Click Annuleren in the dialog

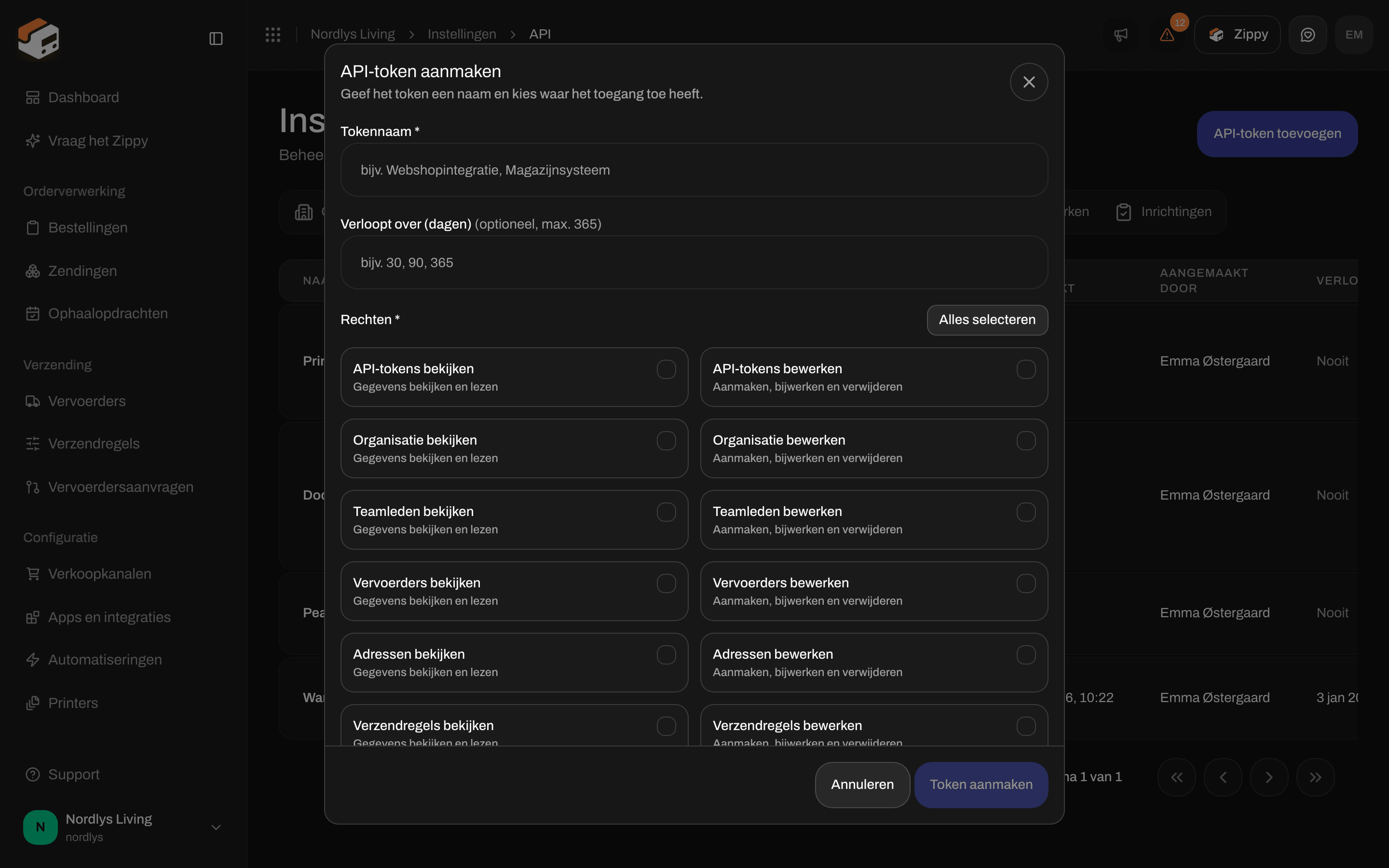862,784
